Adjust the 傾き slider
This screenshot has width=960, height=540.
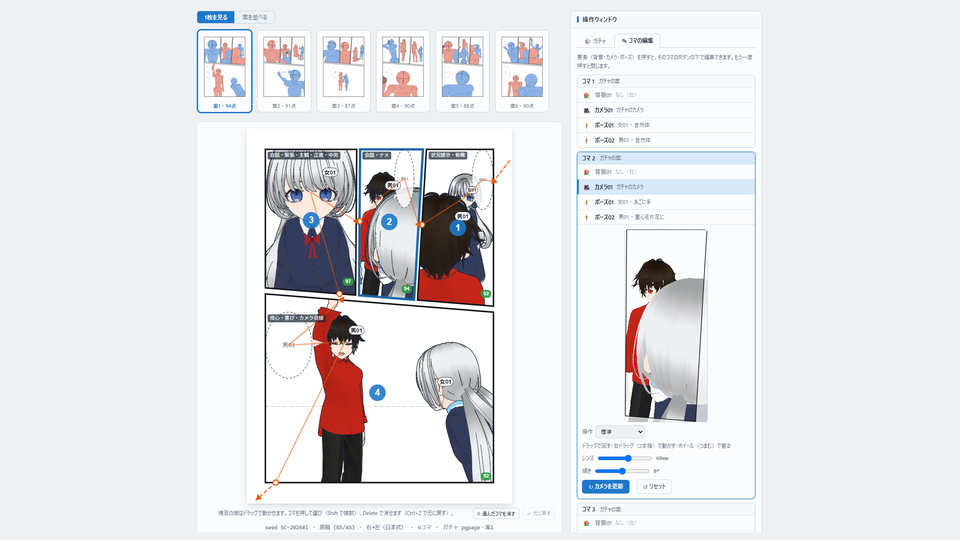[622, 471]
